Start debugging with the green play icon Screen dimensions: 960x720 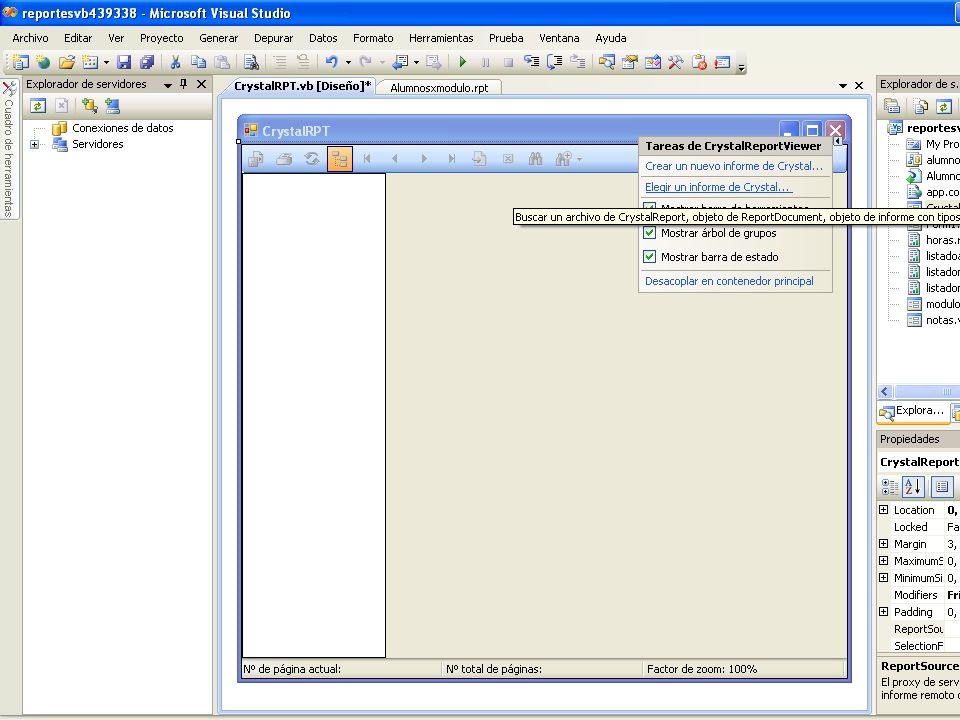[463, 62]
